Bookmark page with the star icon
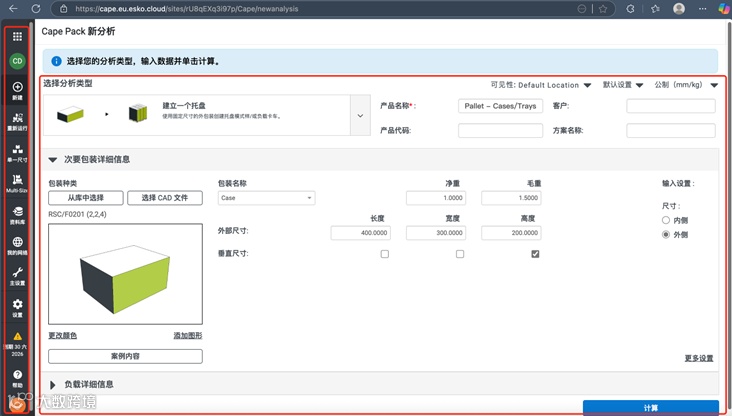This screenshot has height=416, width=732. (603, 8)
